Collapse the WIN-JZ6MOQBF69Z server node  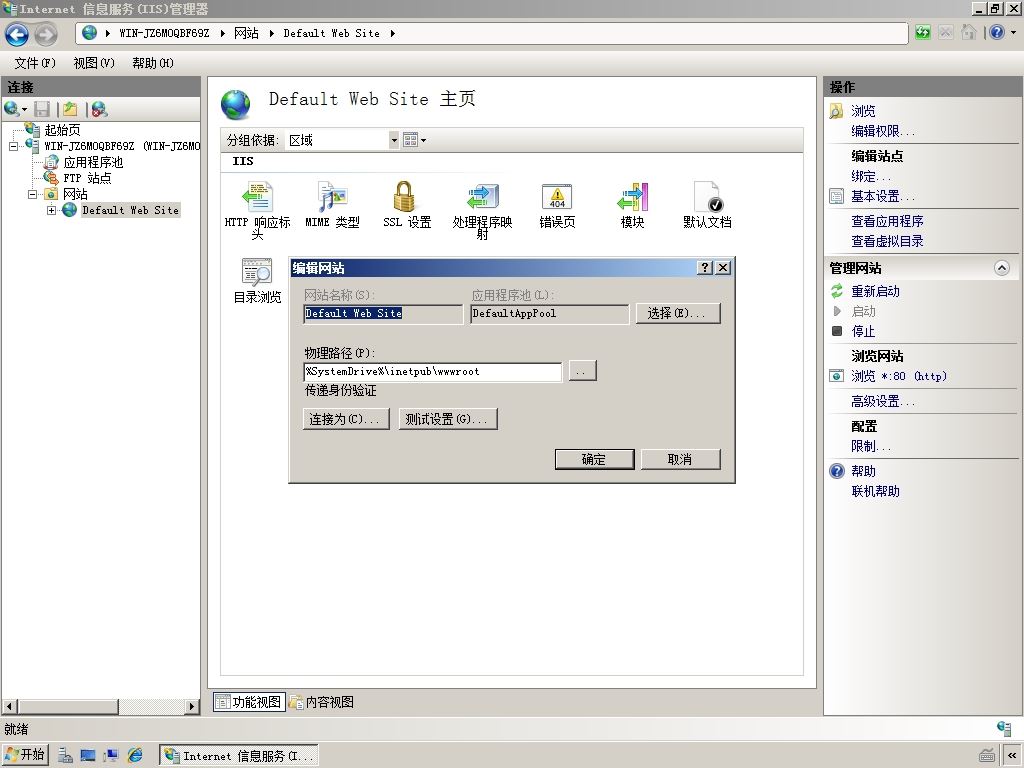tap(13, 146)
